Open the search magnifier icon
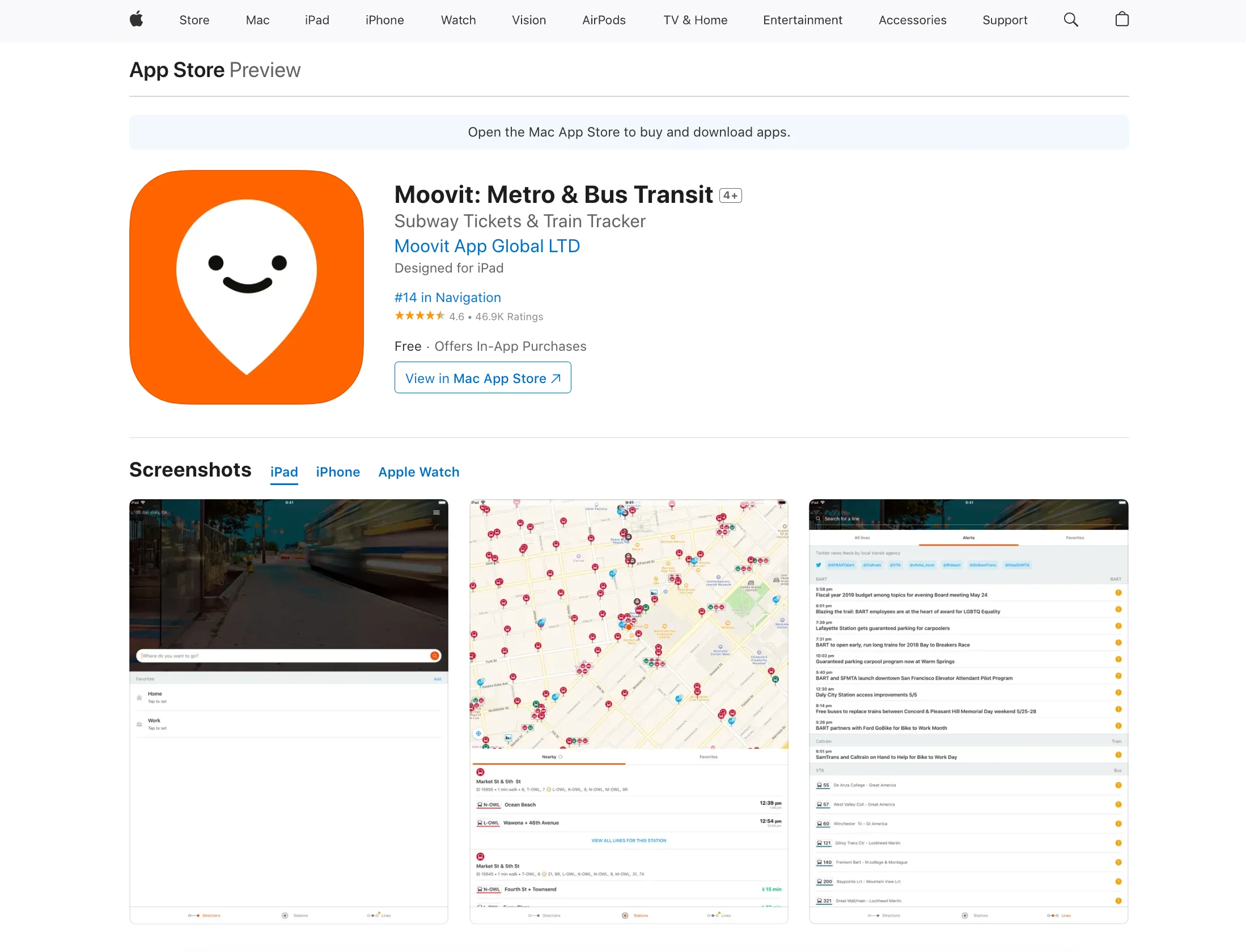Screen dimensions: 1246x952 [x=1070, y=20]
